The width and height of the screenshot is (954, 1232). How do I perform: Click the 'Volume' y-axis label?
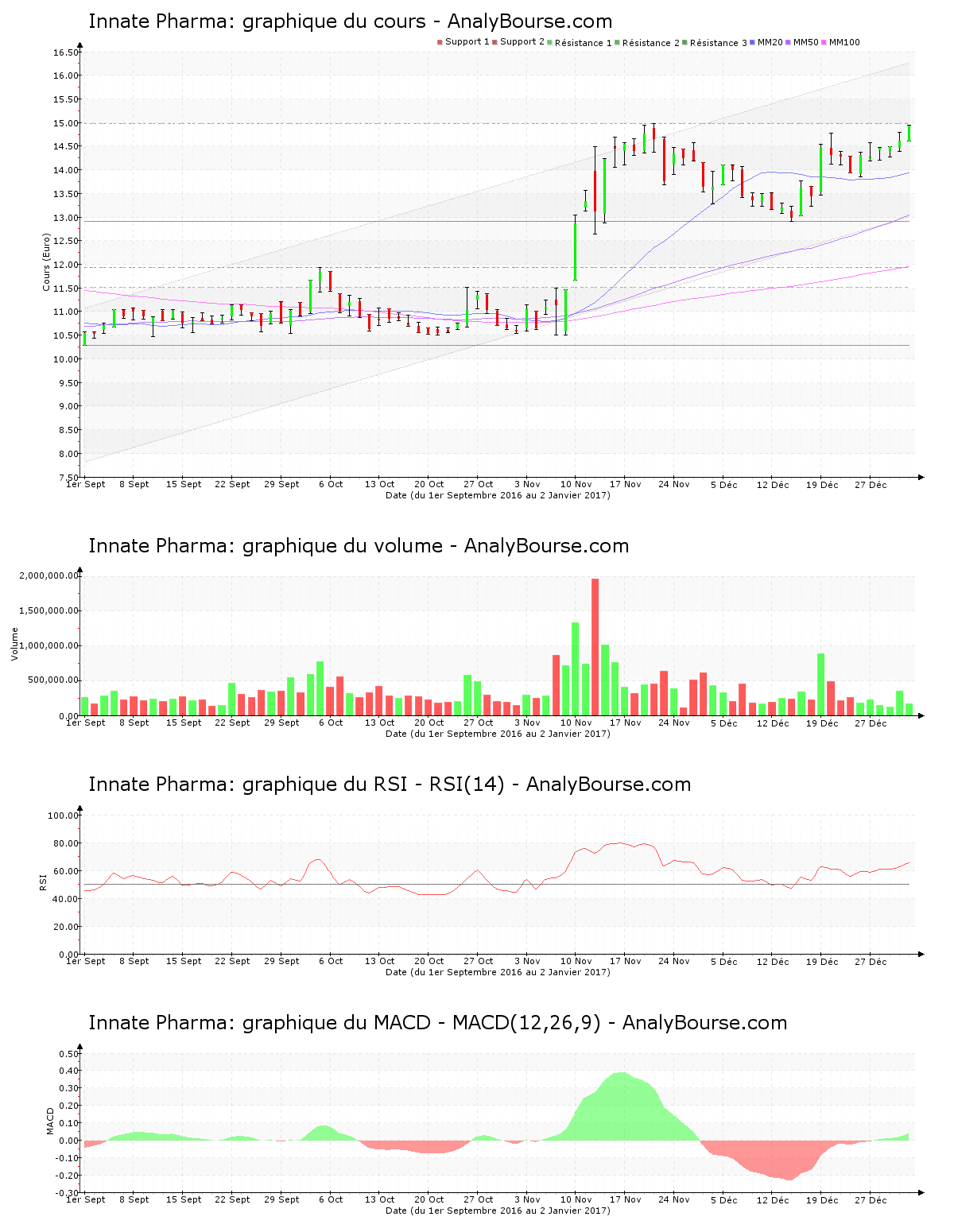[x=14, y=644]
